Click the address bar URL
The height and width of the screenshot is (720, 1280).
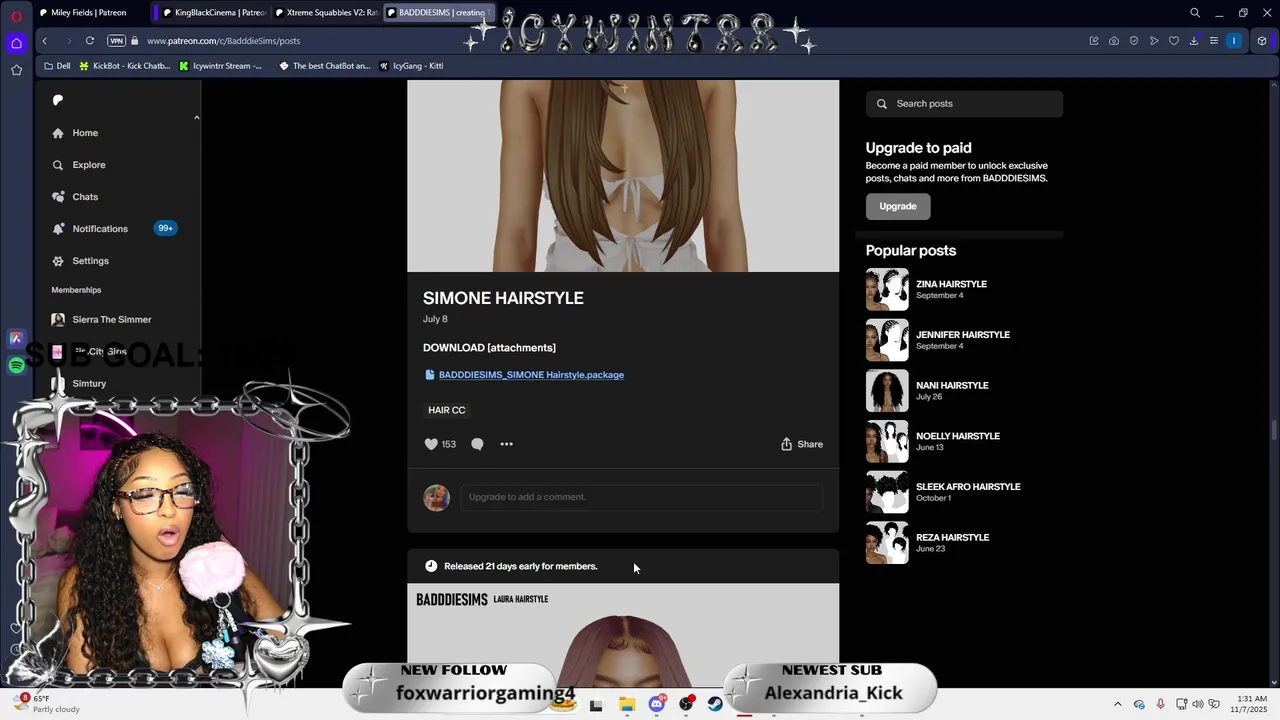point(223,41)
